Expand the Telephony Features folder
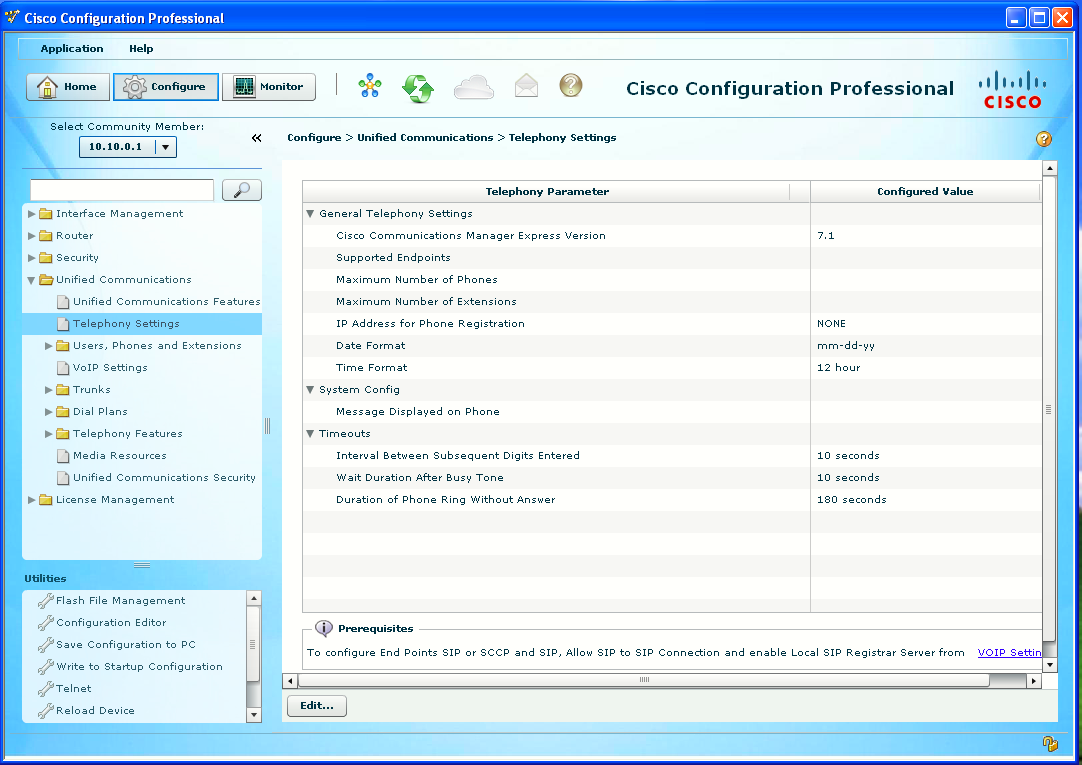The height and width of the screenshot is (765, 1082). point(48,434)
